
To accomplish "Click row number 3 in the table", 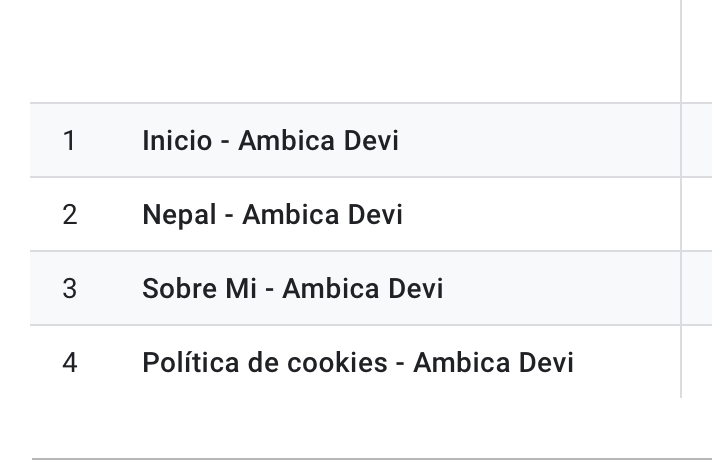I will coord(69,288).
